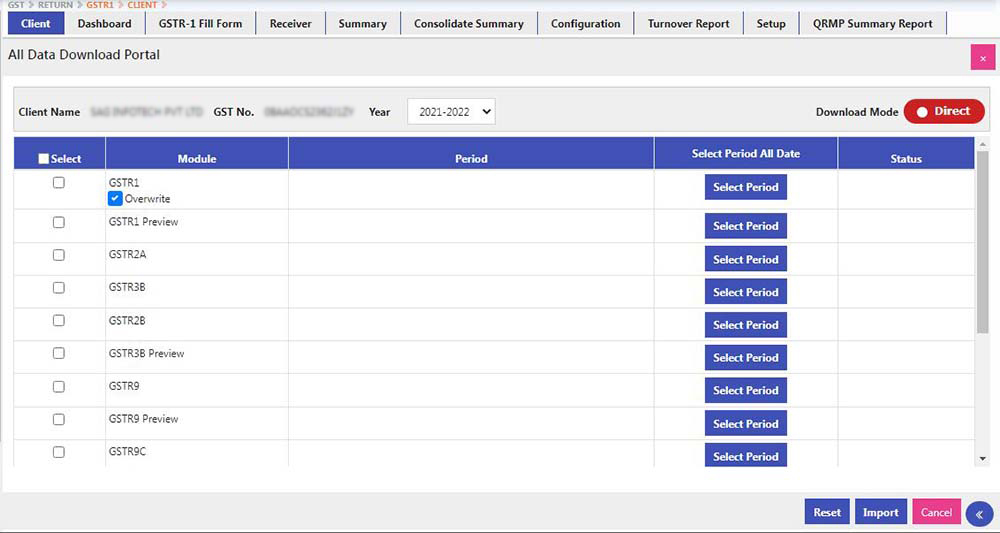Click the Reset button
This screenshot has height=533, width=1000.
826,512
